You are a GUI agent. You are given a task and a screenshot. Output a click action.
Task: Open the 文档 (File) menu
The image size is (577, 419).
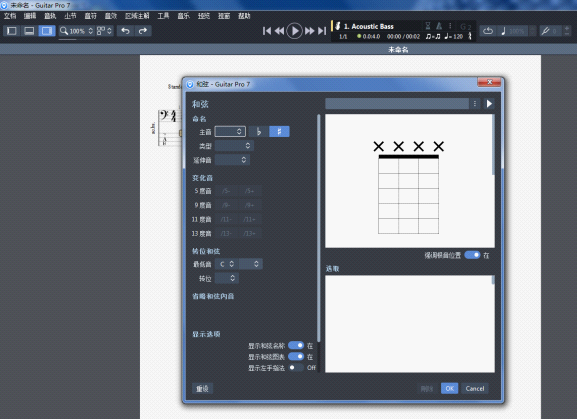(10, 16)
